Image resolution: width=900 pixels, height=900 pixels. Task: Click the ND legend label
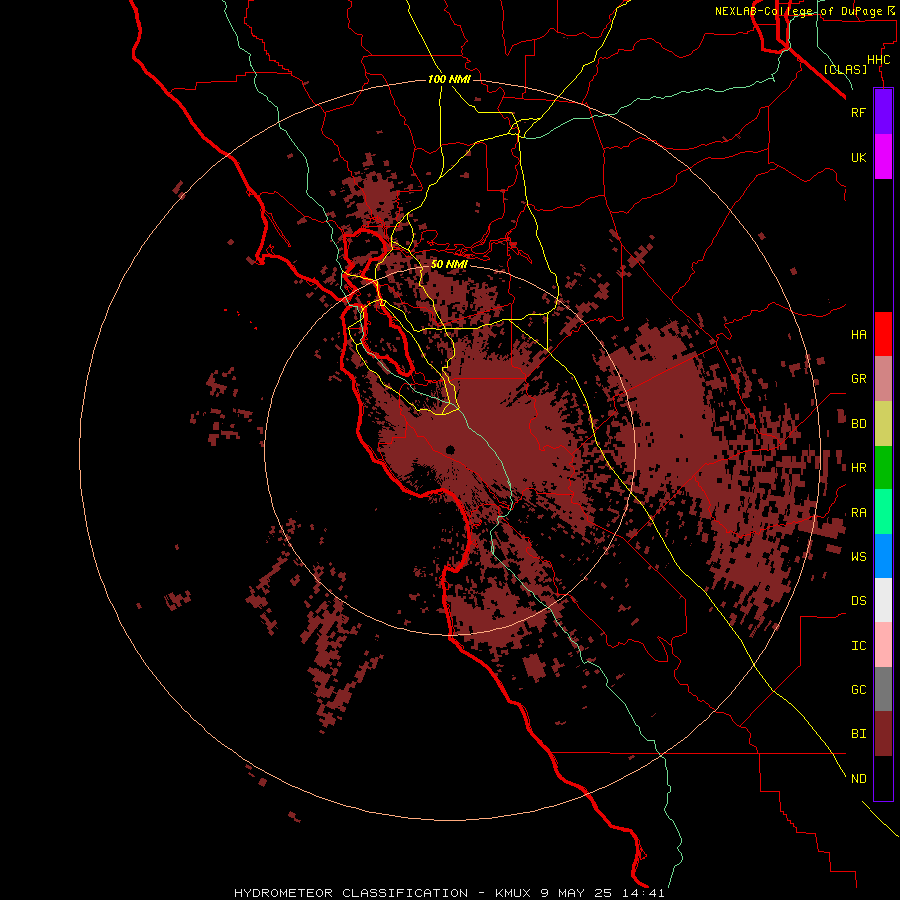(x=858, y=779)
